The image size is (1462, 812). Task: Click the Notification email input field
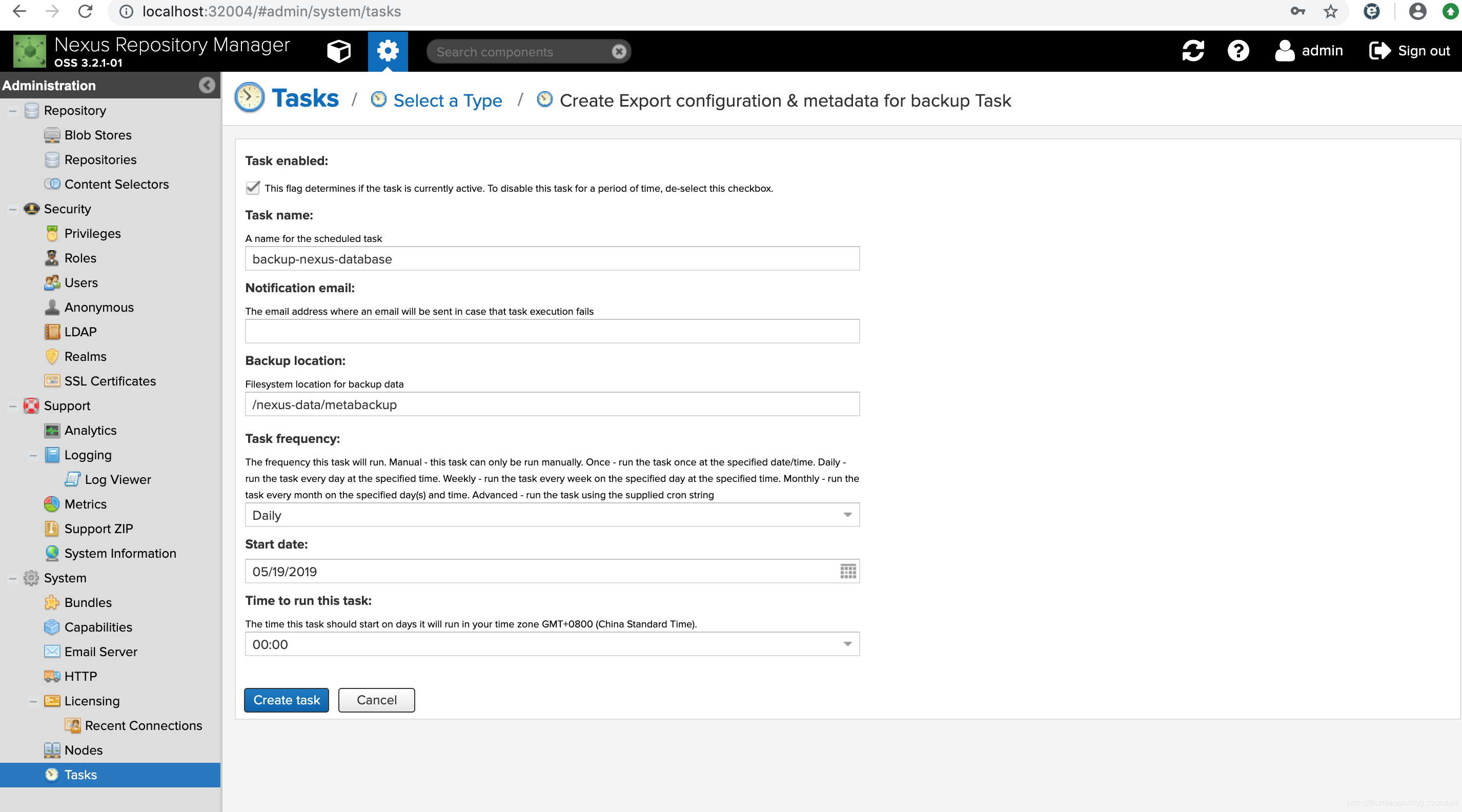click(x=552, y=331)
